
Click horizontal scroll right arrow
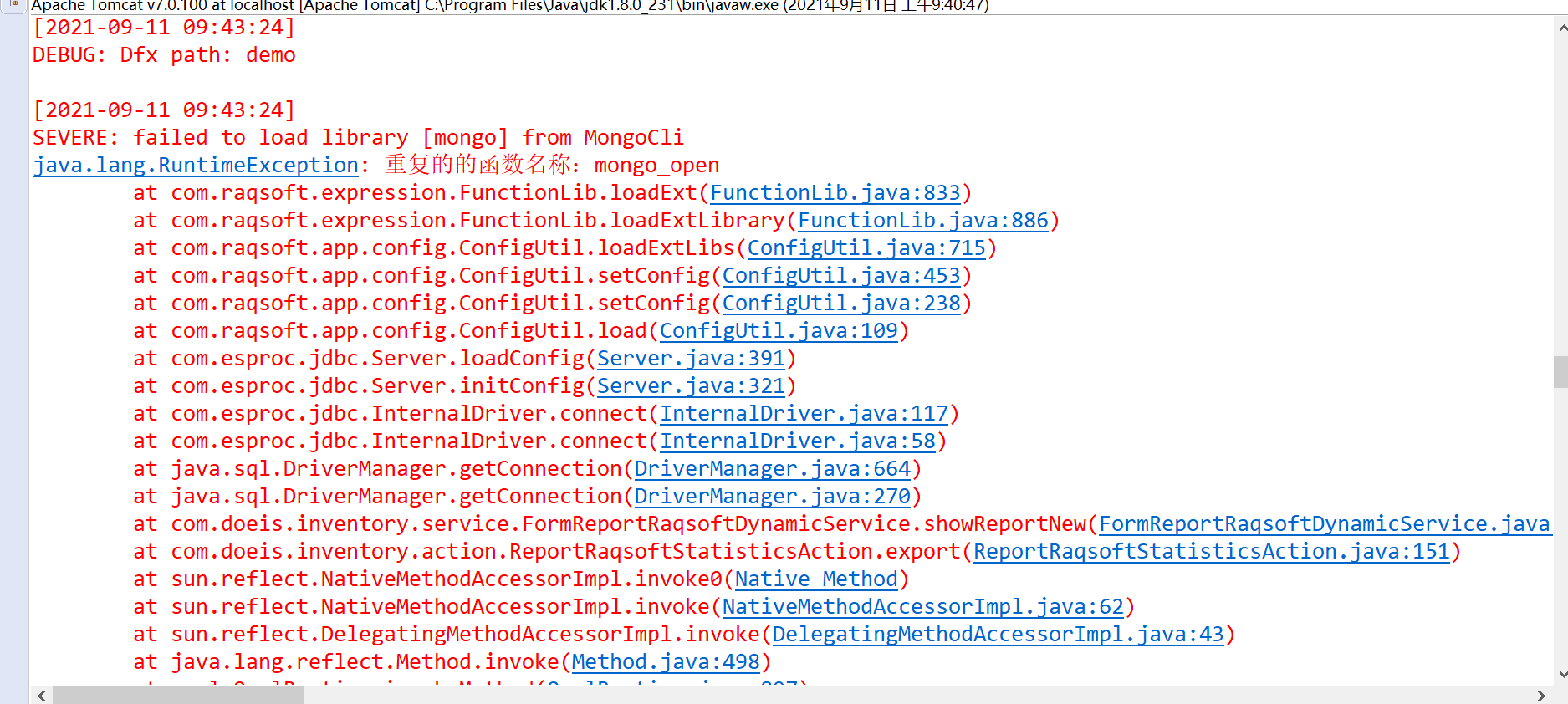click(1541, 696)
